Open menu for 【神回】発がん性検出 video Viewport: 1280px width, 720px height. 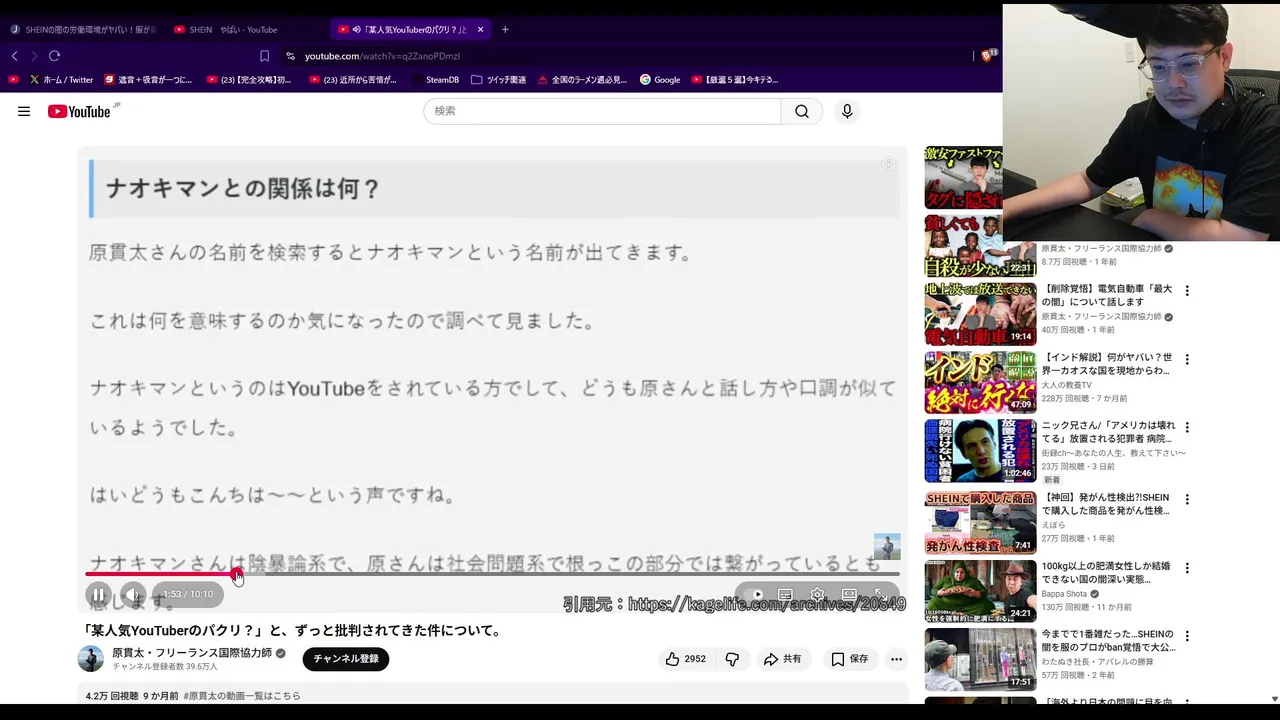[1187, 499]
